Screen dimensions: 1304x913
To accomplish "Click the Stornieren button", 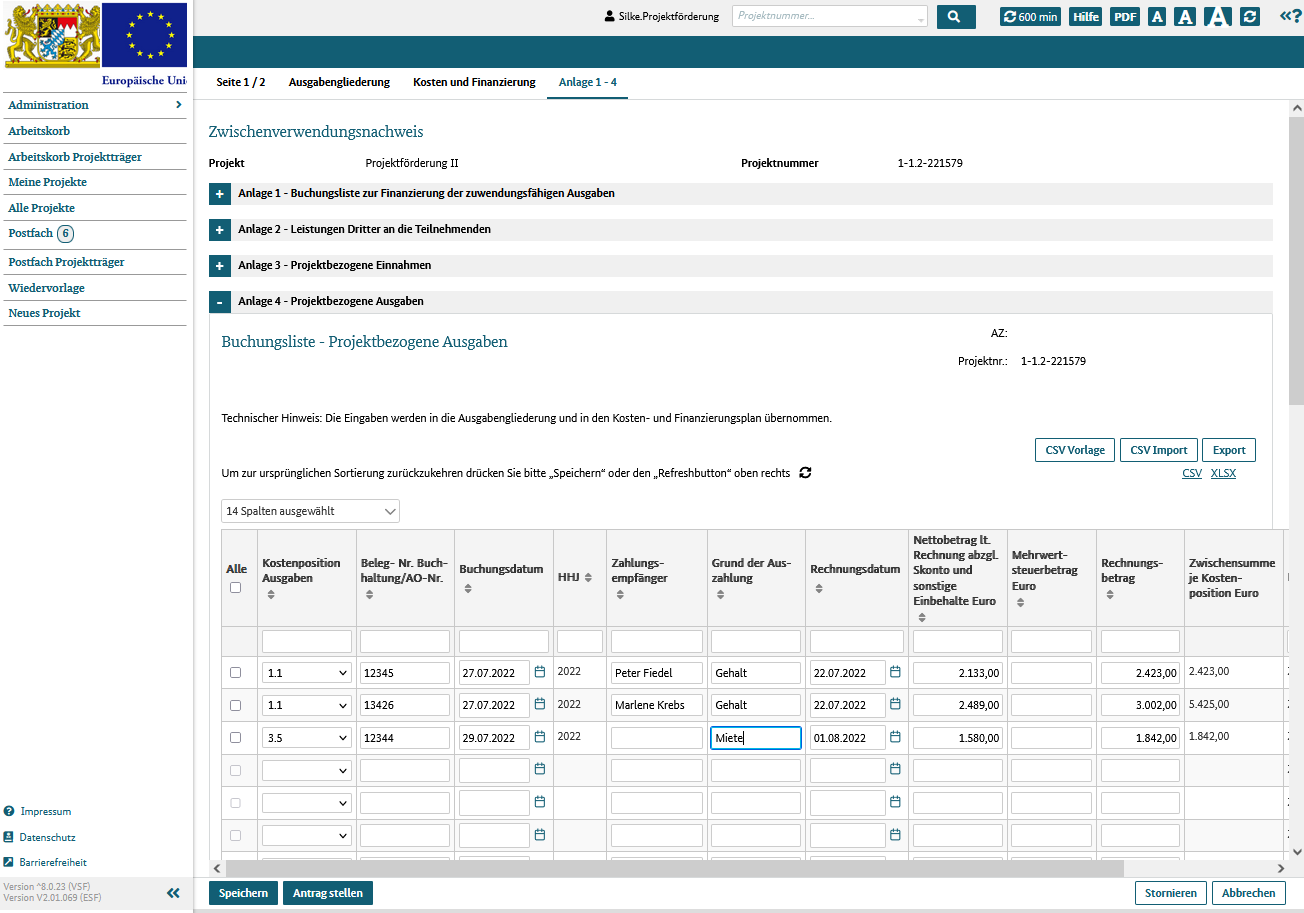I will tap(1171, 893).
